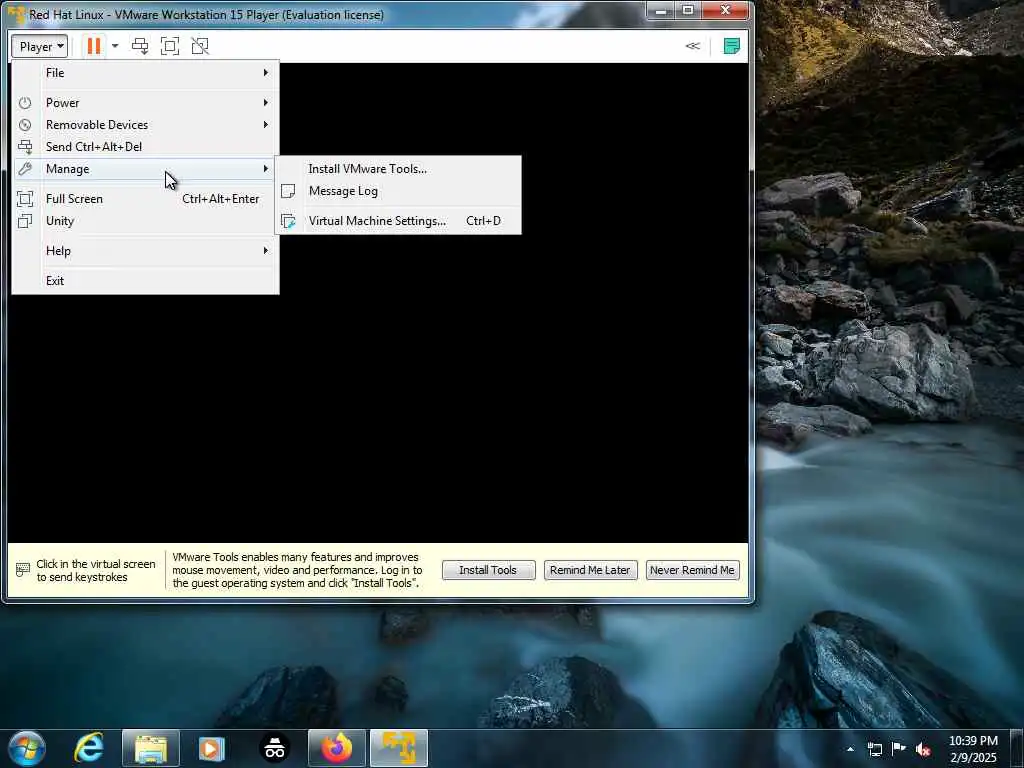This screenshot has height=768, width=1024.
Task: Click the Message Log note icon
Action: [288, 191]
